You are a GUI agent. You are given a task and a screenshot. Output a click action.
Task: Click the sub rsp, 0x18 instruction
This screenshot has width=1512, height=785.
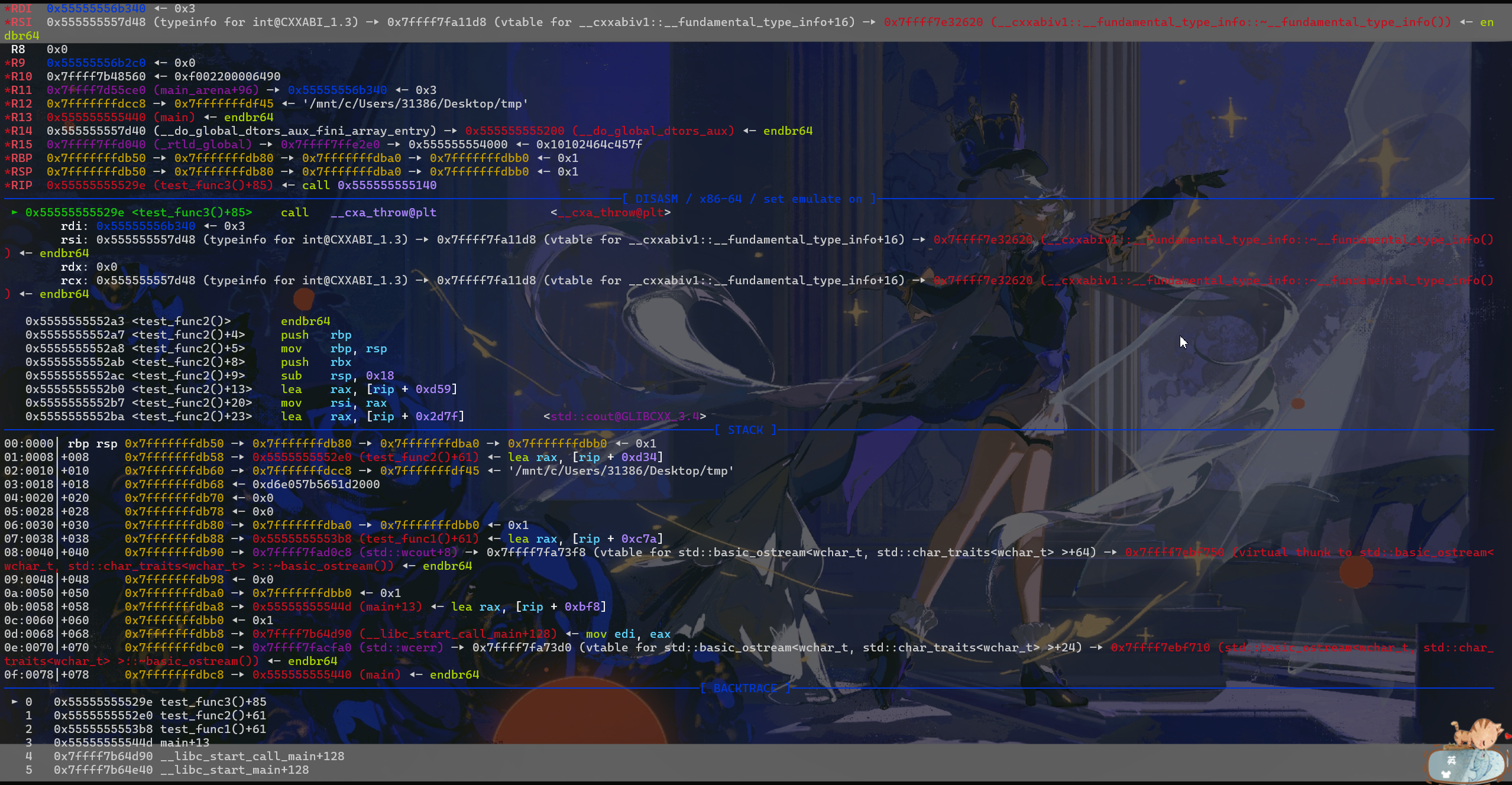click(x=337, y=375)
